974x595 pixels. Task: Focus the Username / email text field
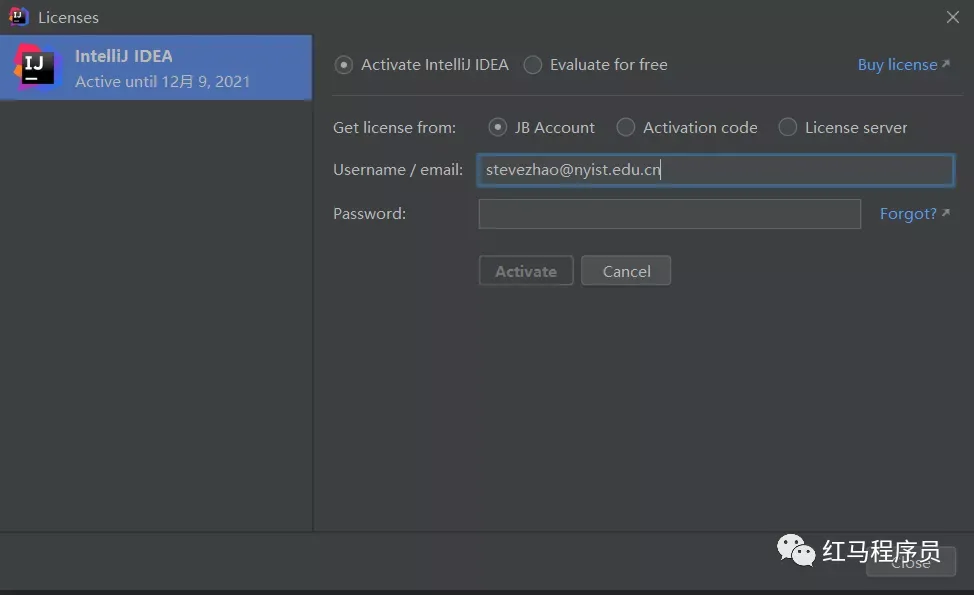coord(715,170)
